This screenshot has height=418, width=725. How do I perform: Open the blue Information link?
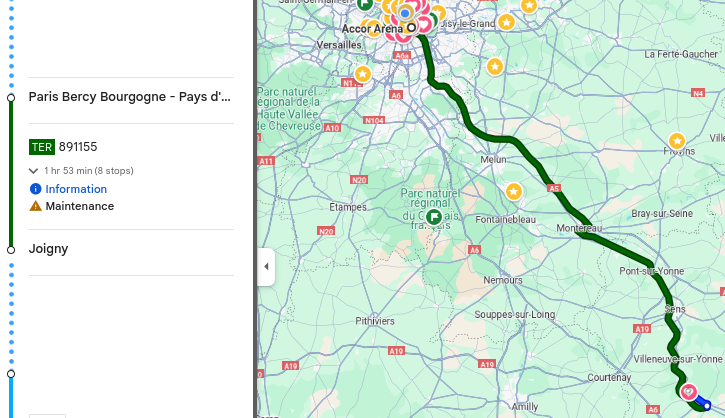76,189
